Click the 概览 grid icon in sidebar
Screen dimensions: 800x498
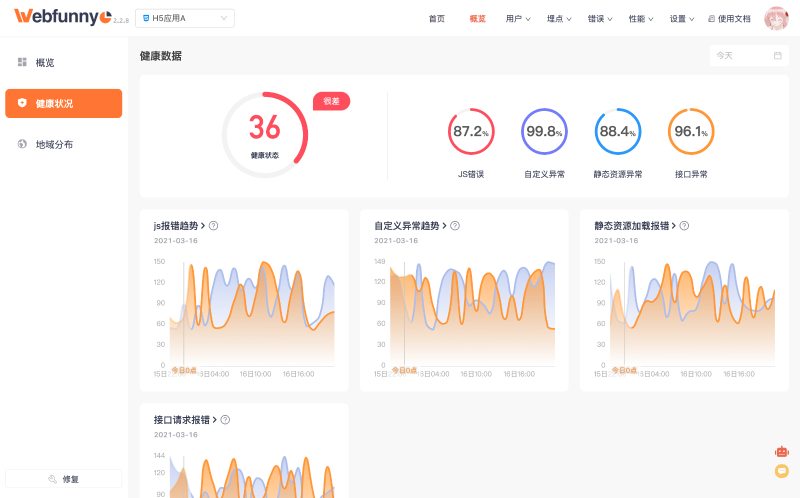22,62
